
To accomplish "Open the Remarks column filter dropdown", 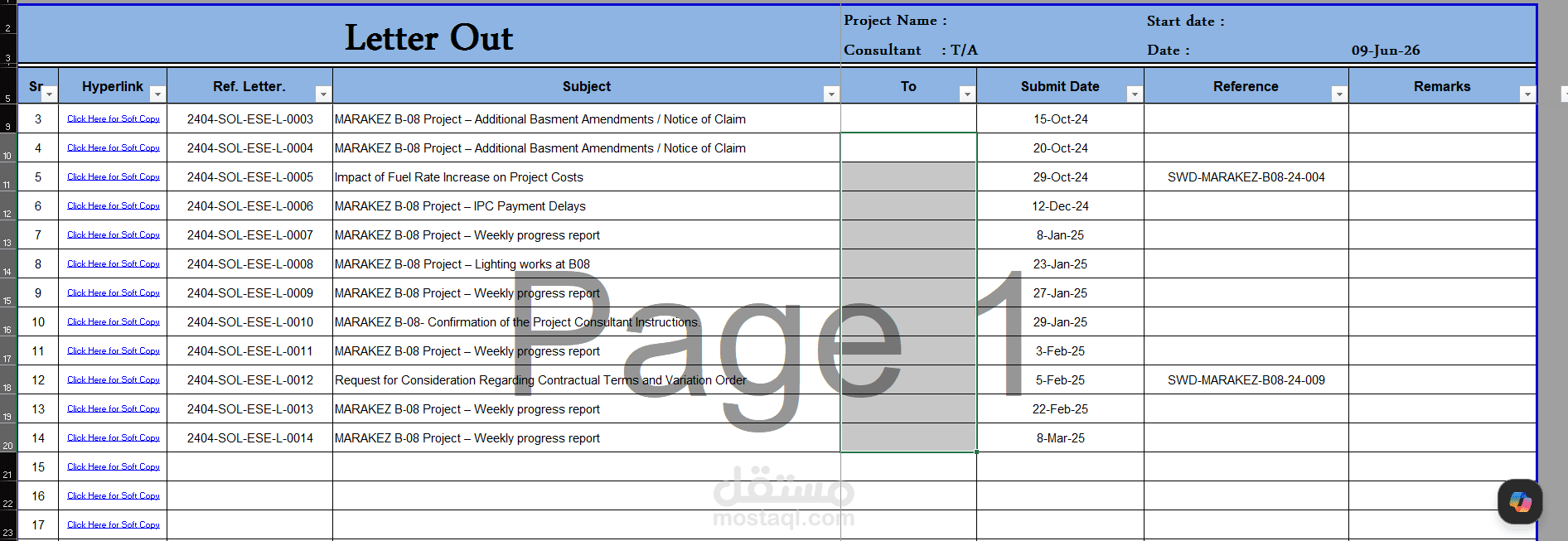I will (x=1527, y=94).
